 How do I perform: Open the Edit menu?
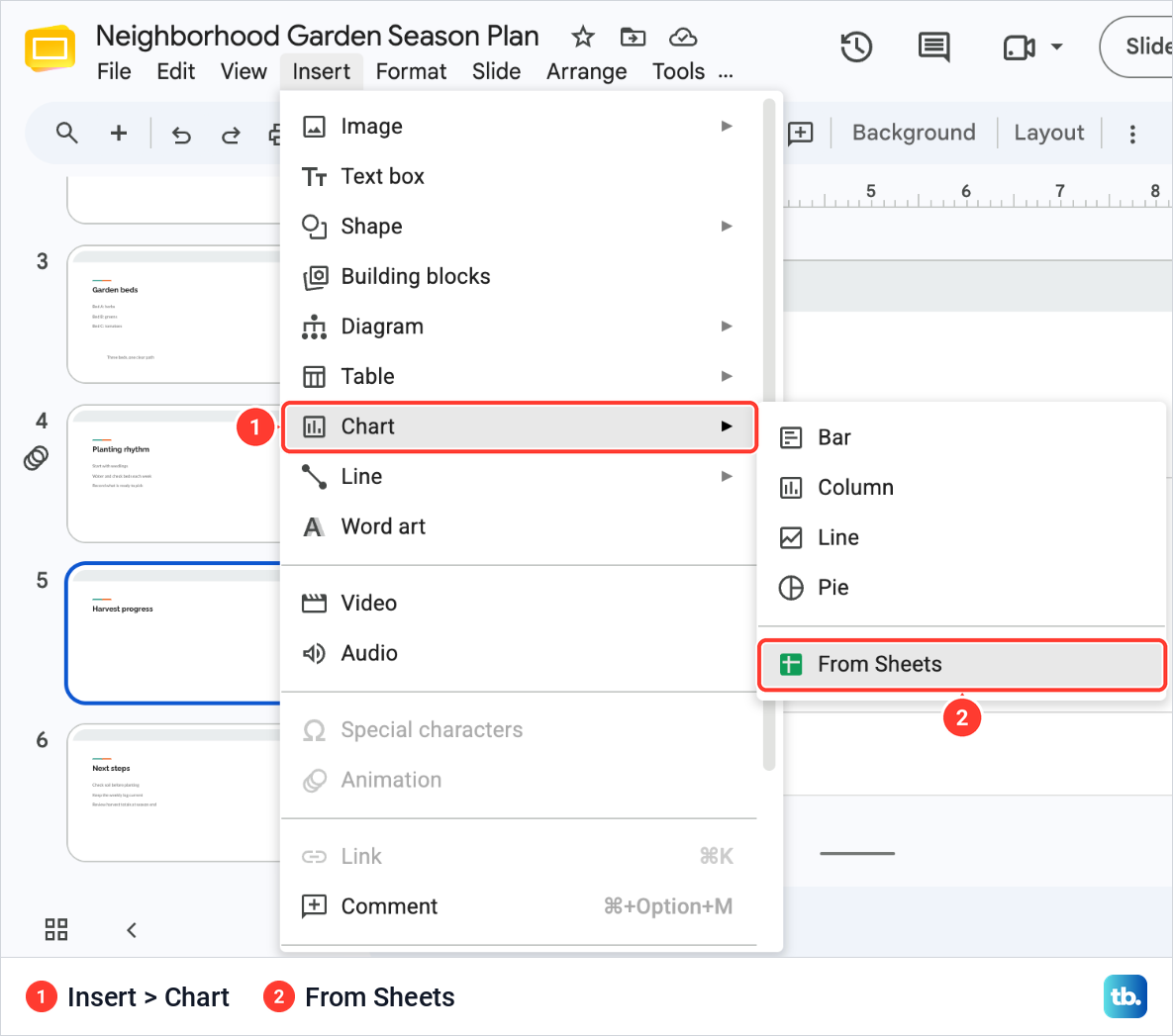tap(176, 72)
